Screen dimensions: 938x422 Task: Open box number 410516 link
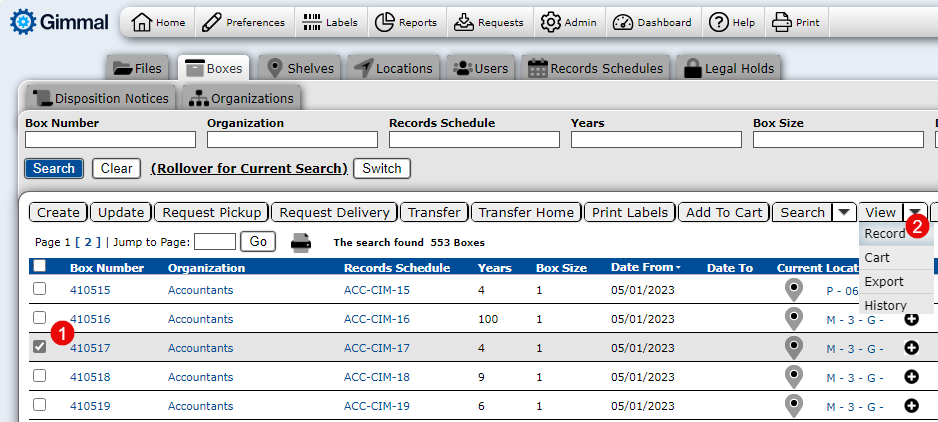tap(90, 319)
